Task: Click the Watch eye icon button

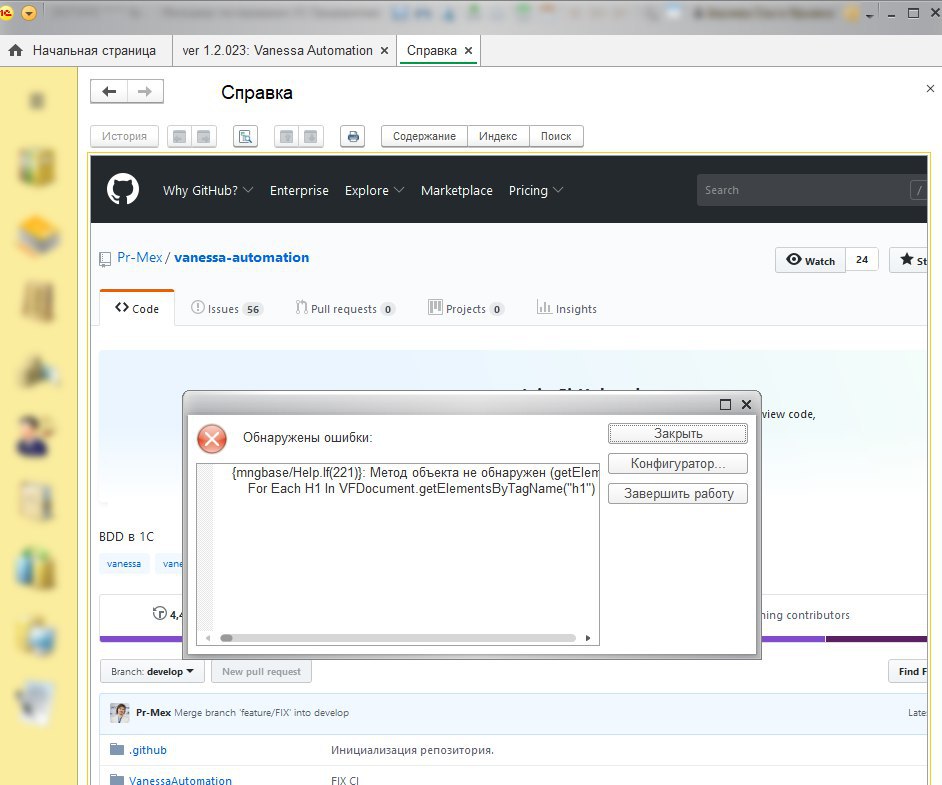Action: 810,260
